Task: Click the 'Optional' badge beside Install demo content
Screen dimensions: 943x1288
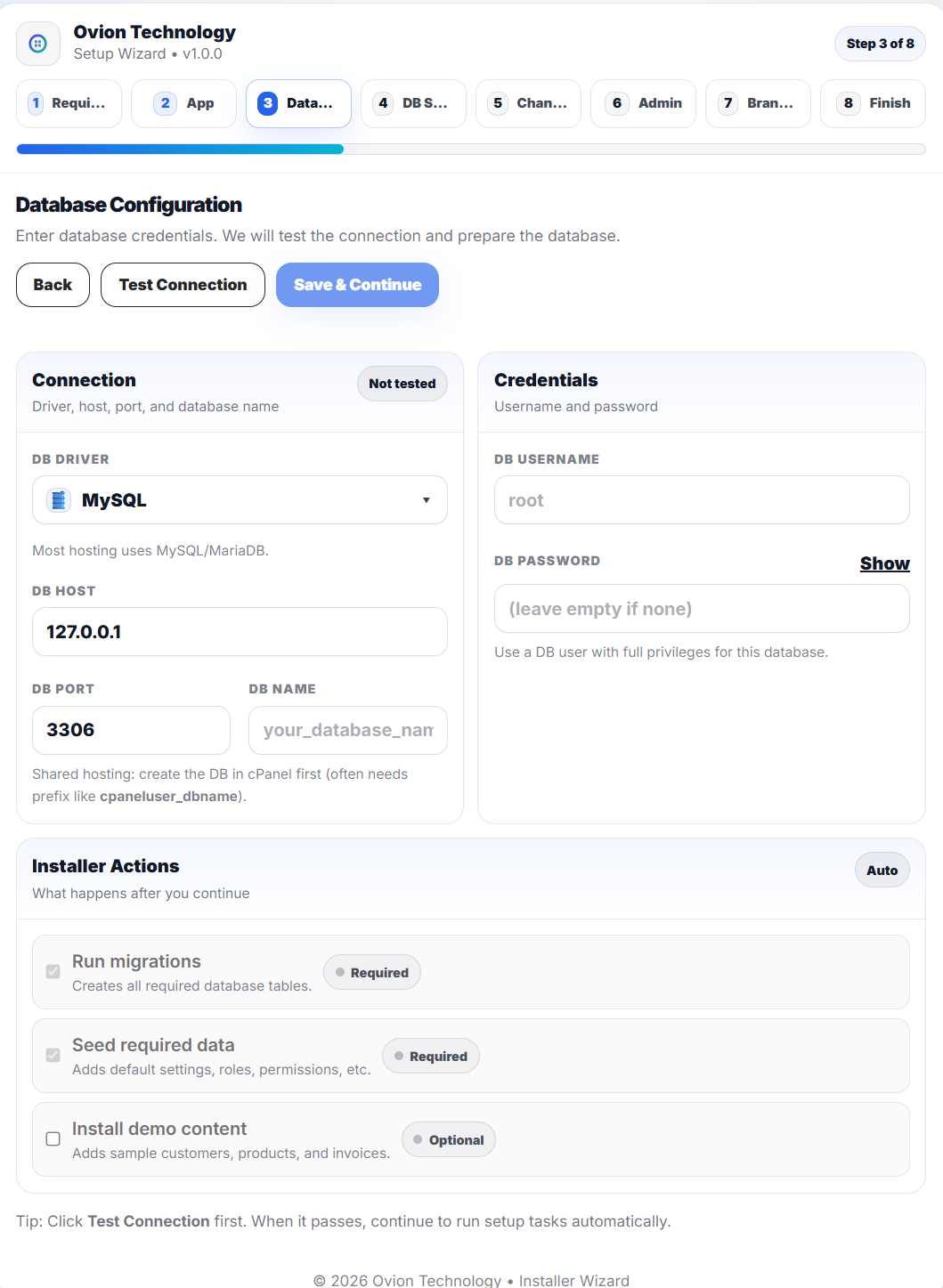Action: tap(448, 1139)
